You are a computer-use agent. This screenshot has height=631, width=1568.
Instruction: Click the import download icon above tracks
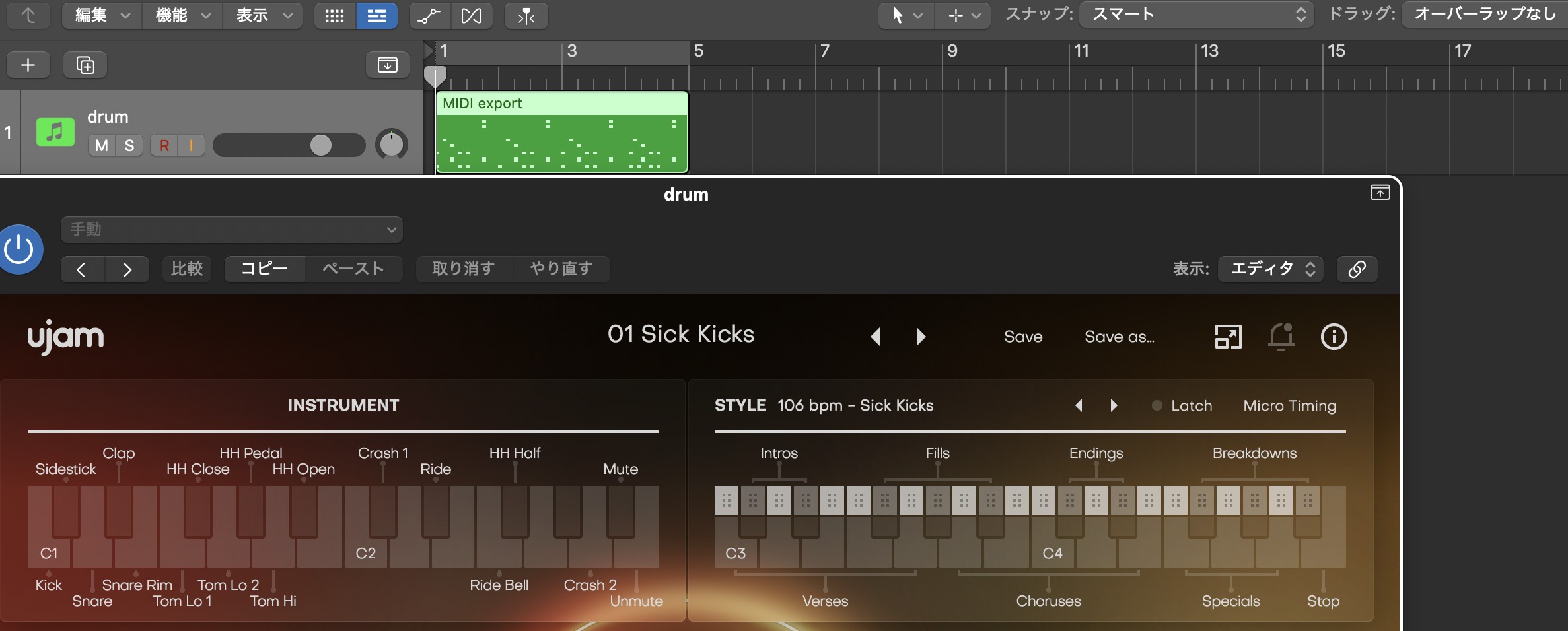point(388,65)
